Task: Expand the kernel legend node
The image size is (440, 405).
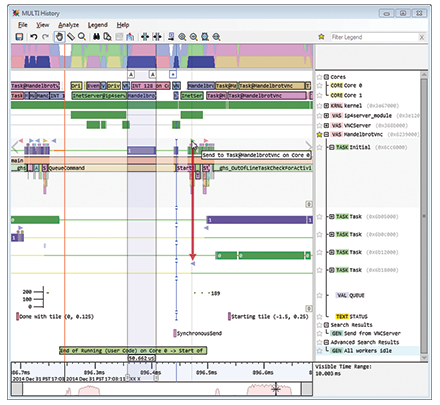Action: [x=327, y=106]
